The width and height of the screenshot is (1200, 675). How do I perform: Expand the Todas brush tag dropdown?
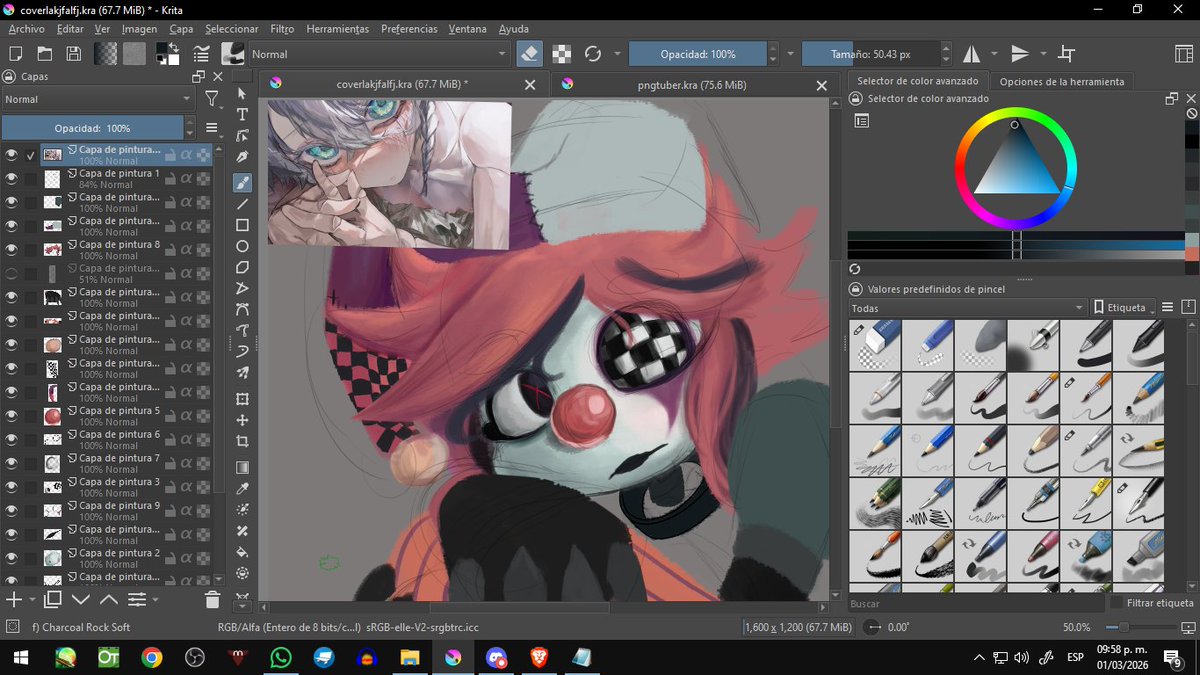(967, 308)
